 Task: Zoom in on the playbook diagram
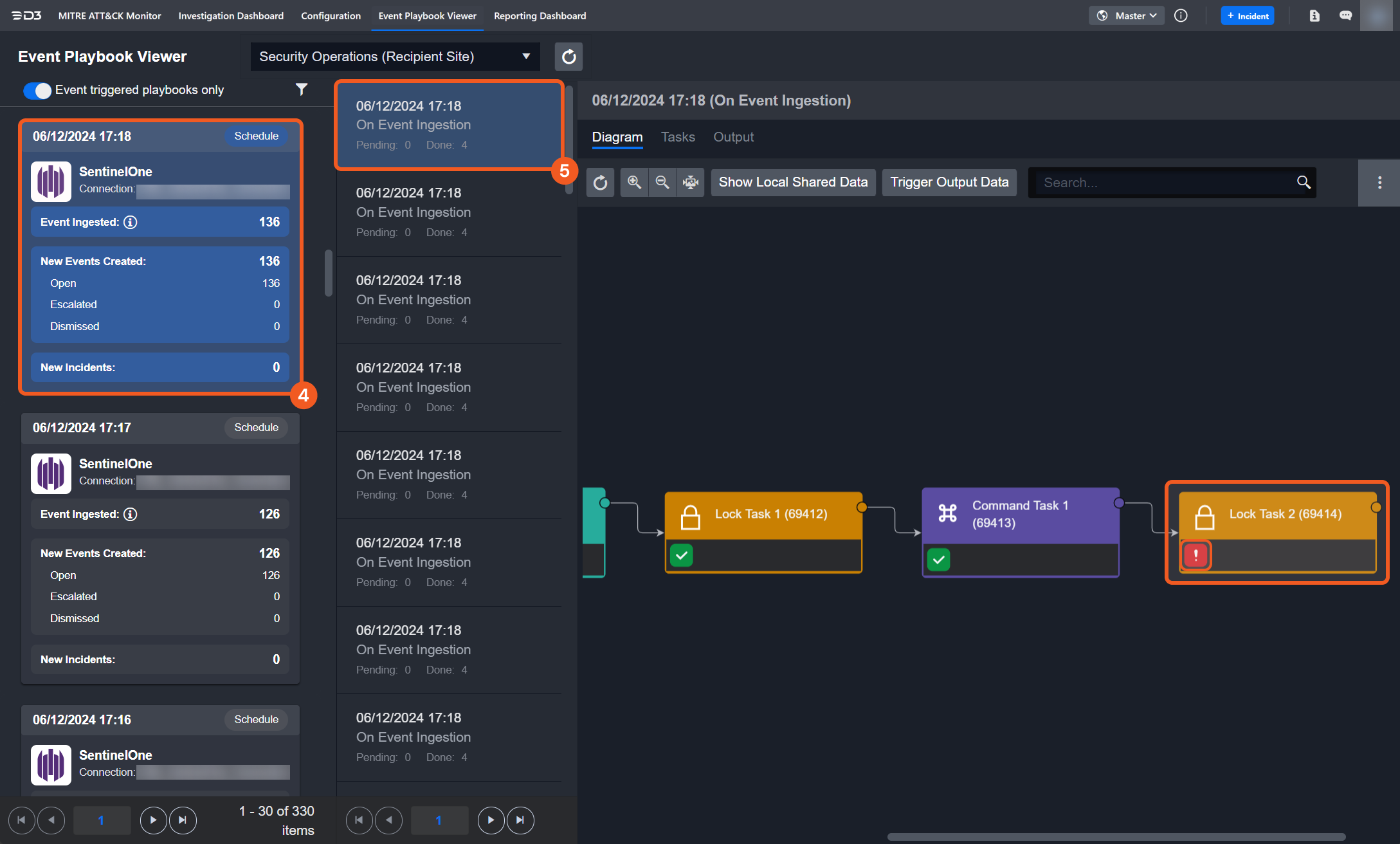tap(634, 183)
